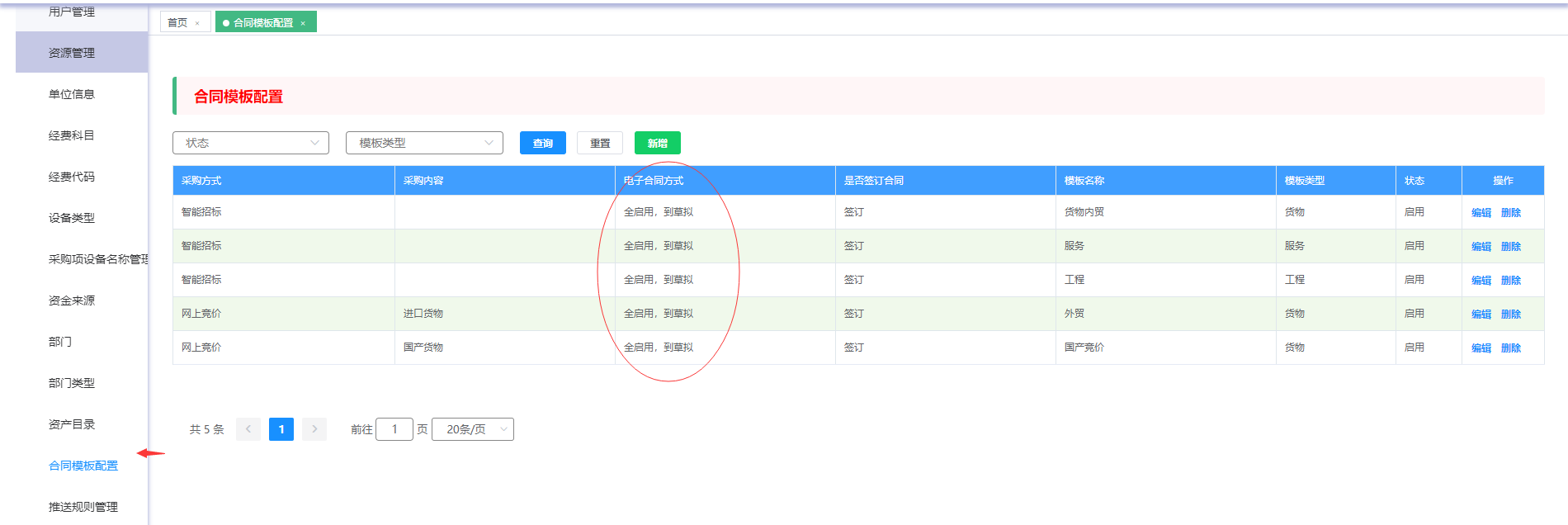1568x525 pixels.
Task: Select page 1 in pagination
Action: (281, 429)
